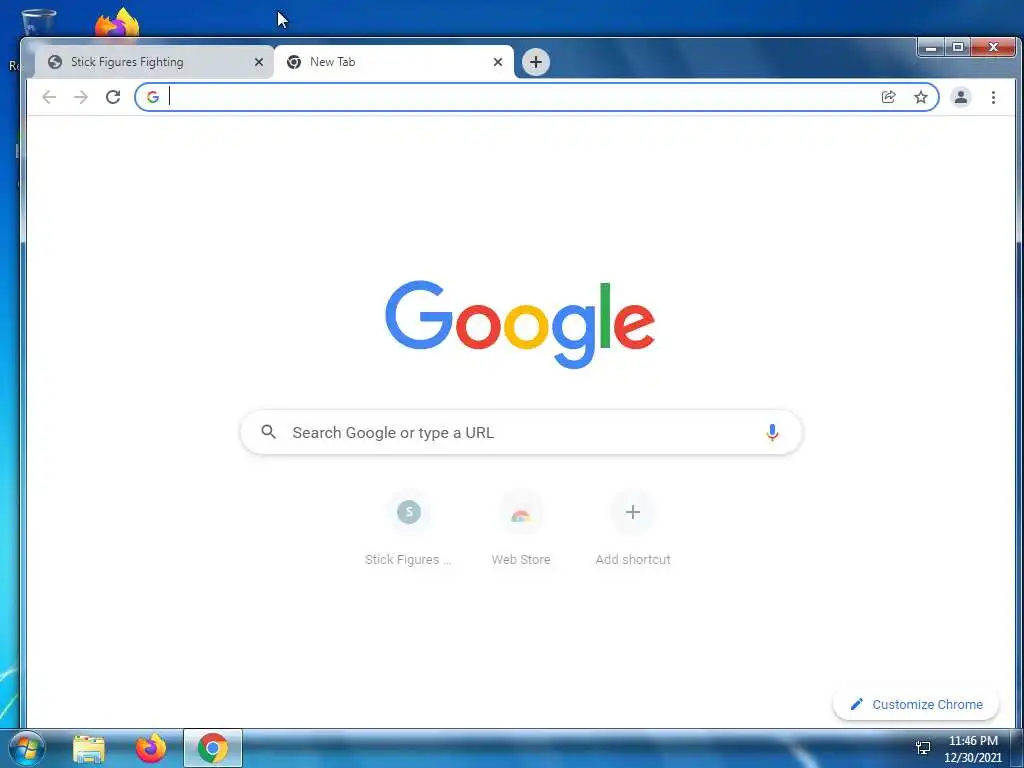
Task: Click the search magnifier icon
Action: (x=268, y=432)
